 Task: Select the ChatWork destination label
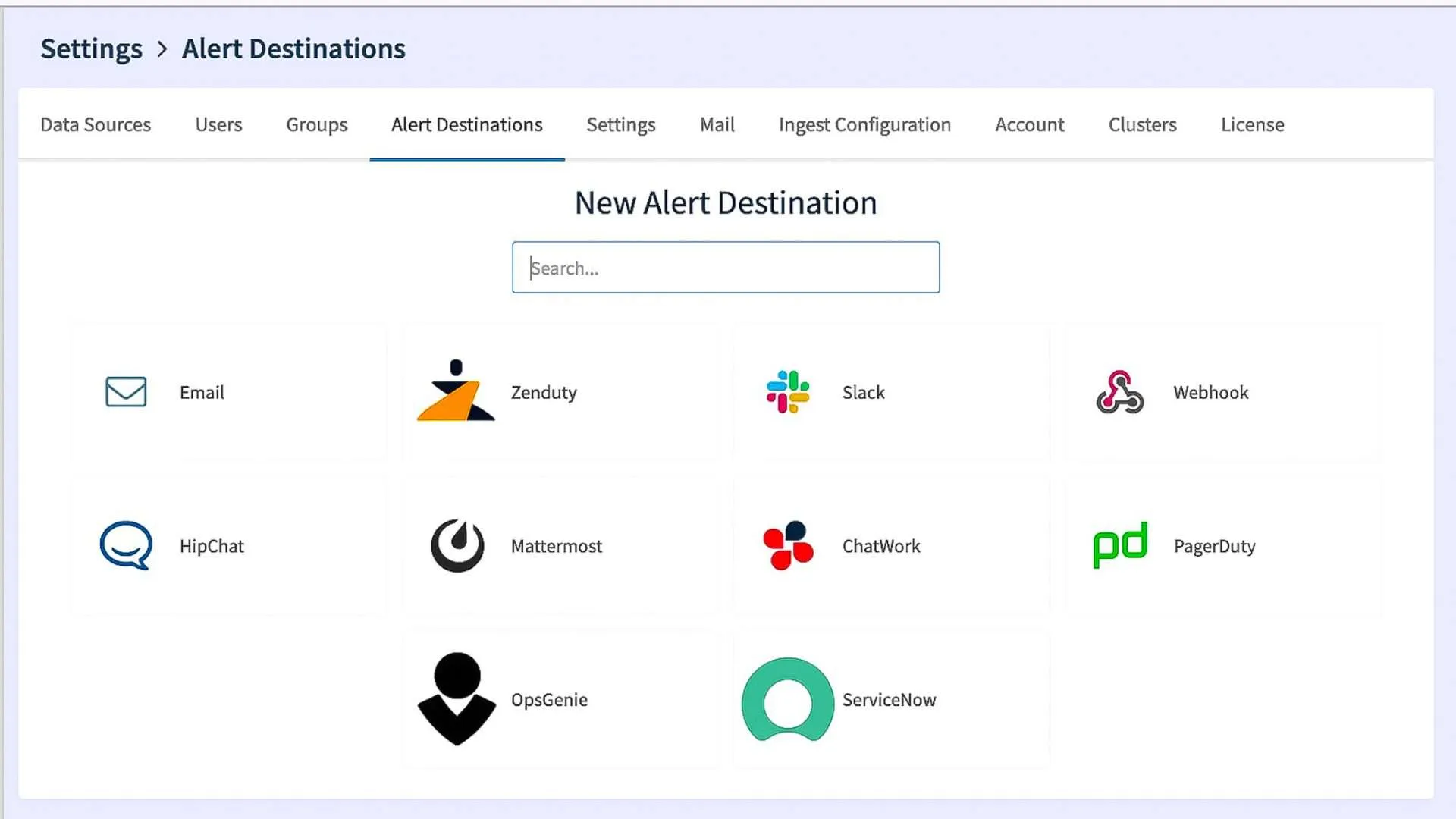881,546
